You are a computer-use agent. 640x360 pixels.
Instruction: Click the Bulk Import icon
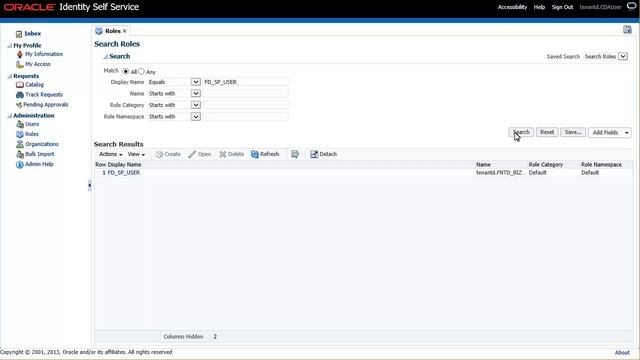point(20,154)
